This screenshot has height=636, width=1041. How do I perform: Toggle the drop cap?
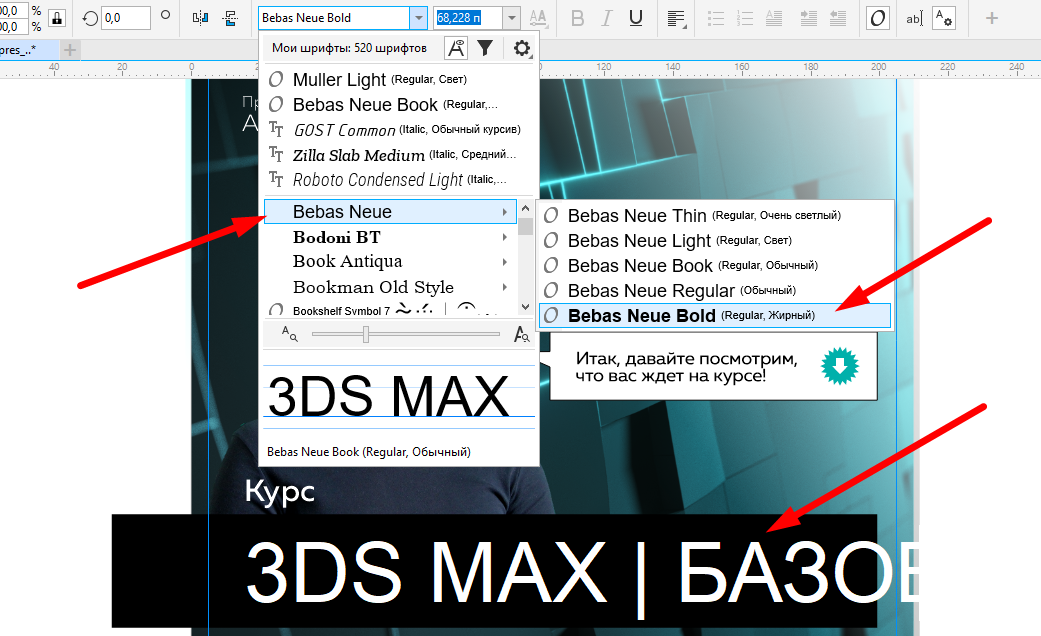774,18
